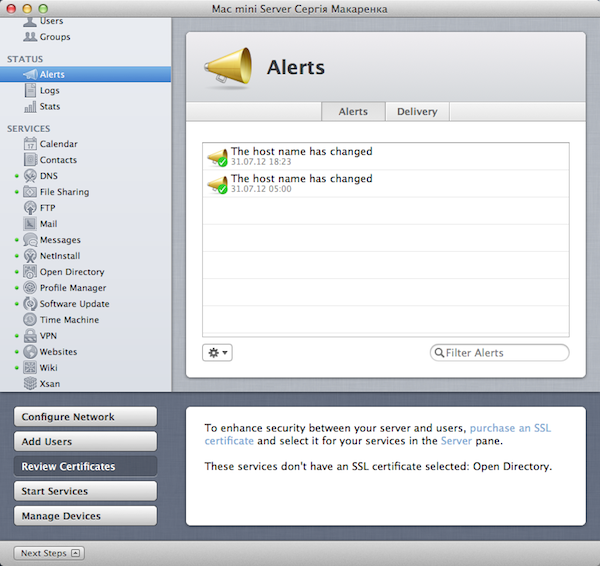Click the Contacts text label

click(58, 160)
